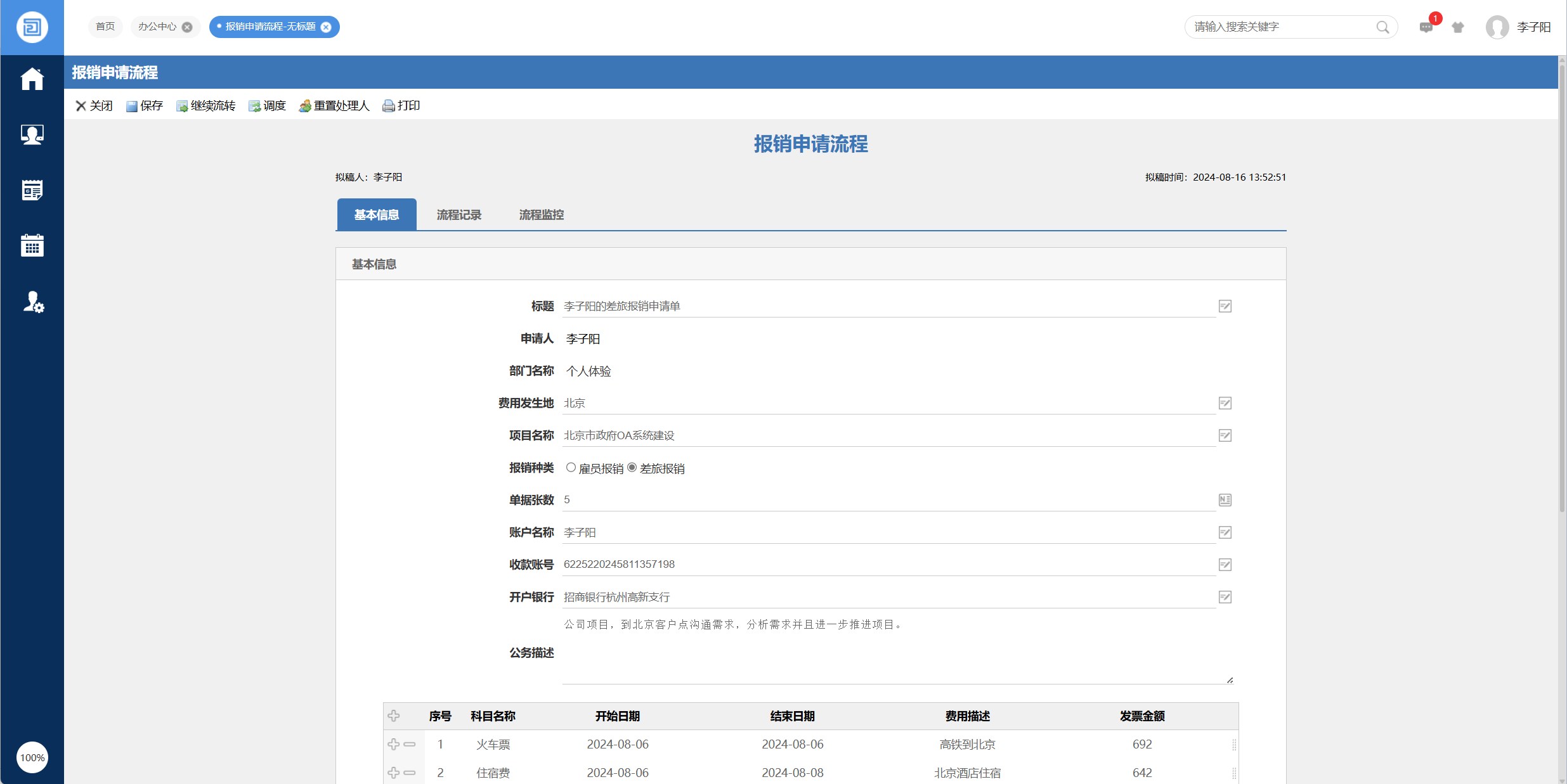Click the print toolbar button
This screenshot has height=784, width=1567.
pyautogui.click(x=401, y=106)
